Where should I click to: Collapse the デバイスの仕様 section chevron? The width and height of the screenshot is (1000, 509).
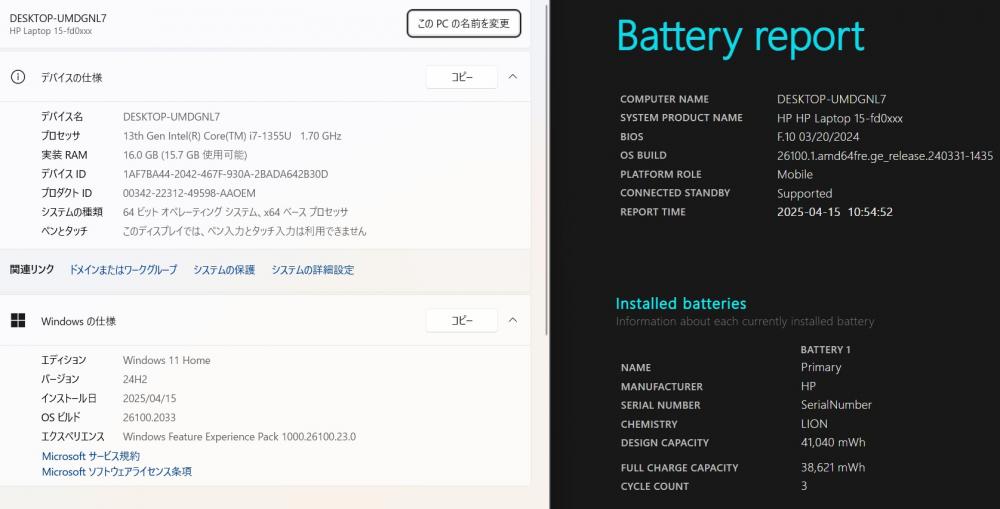513,77
